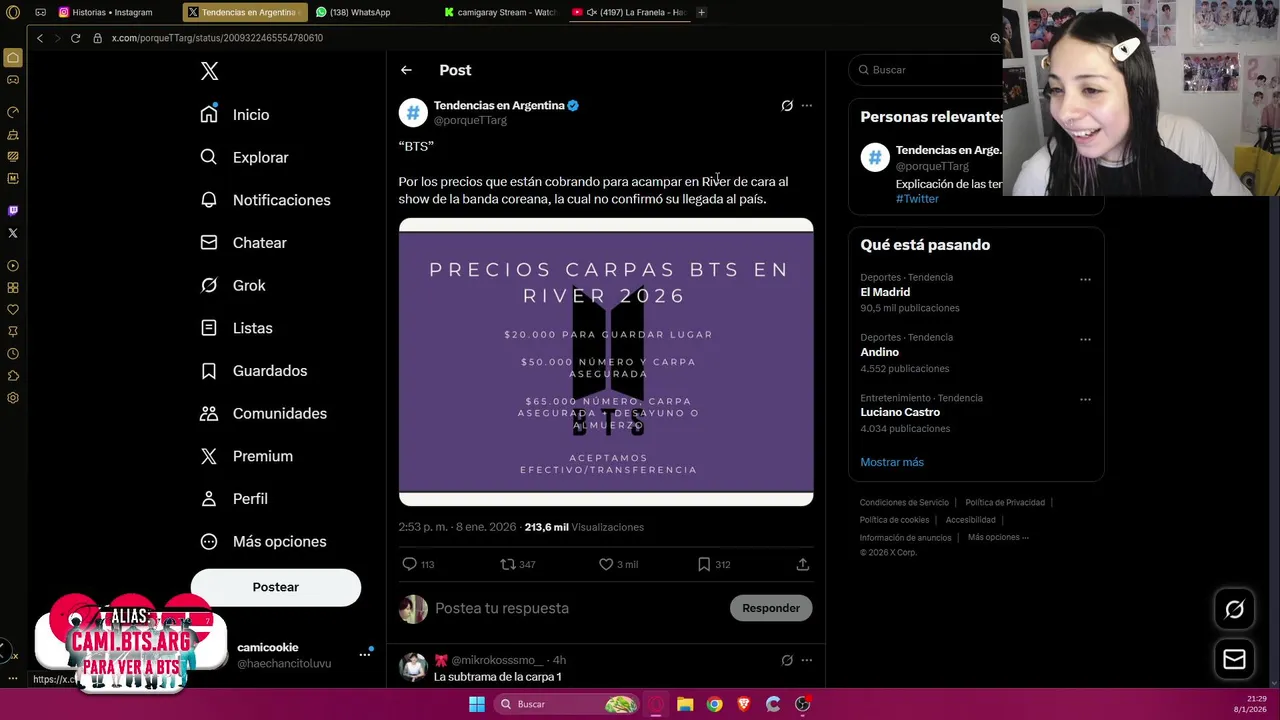Image resolution: width=1280 pixels, height=720 pixels.
Task: Open floating messages envelope button
Action: click(x=1234, y=659)
